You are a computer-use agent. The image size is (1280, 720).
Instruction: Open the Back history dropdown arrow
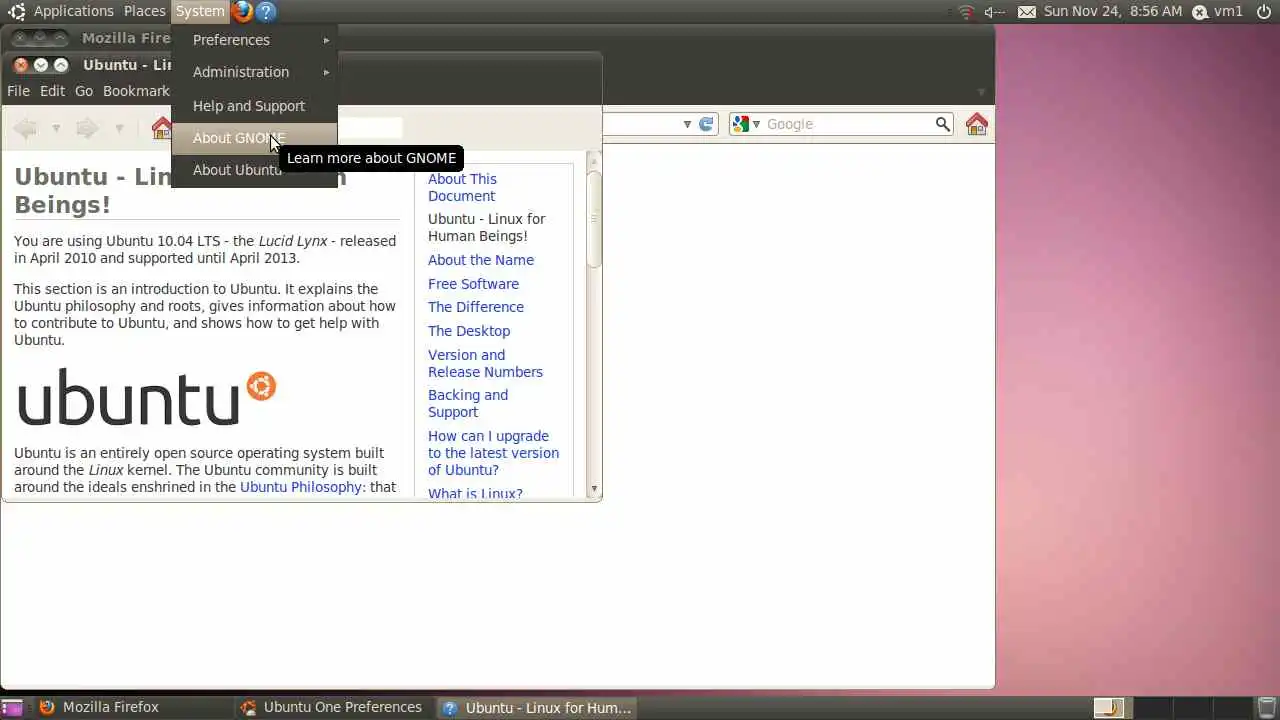[x=56, y=128]
